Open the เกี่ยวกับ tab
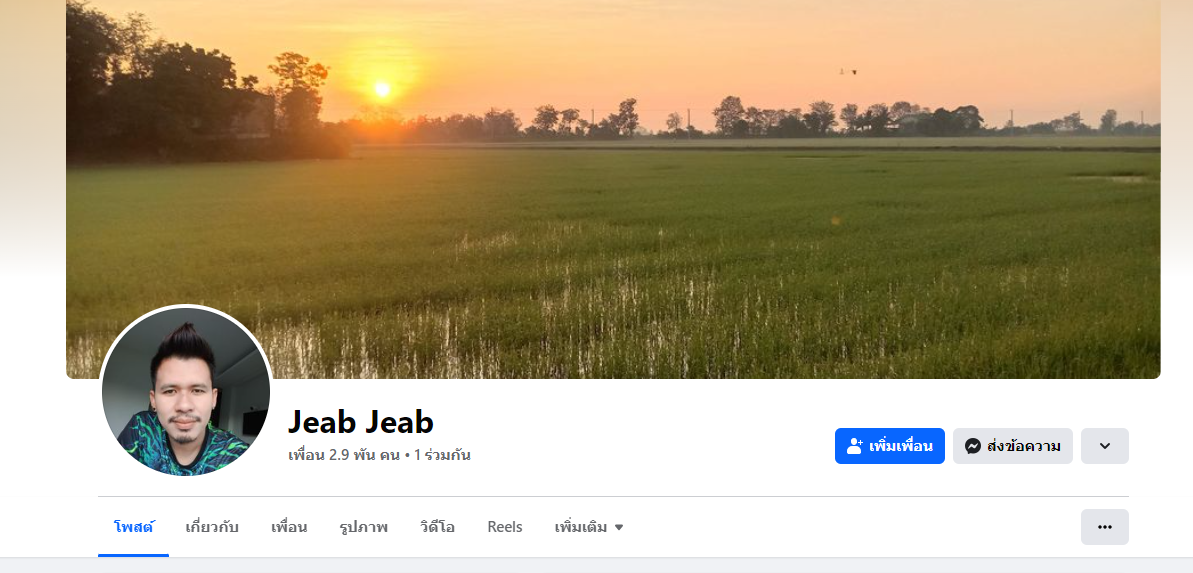 [x=212, y=527]
